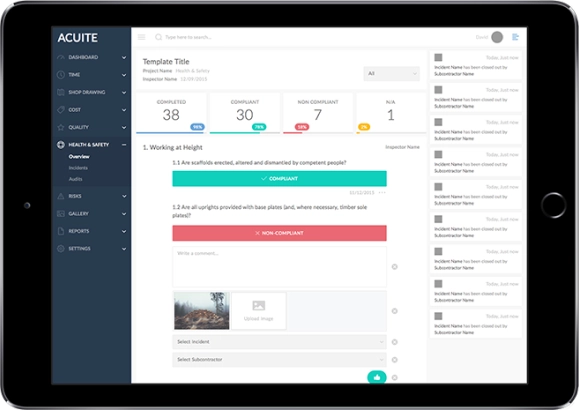The height and width of the screenshot is (410, 579).
Task: Open the All filter dropdown
Action: click(x=391, y=74)
